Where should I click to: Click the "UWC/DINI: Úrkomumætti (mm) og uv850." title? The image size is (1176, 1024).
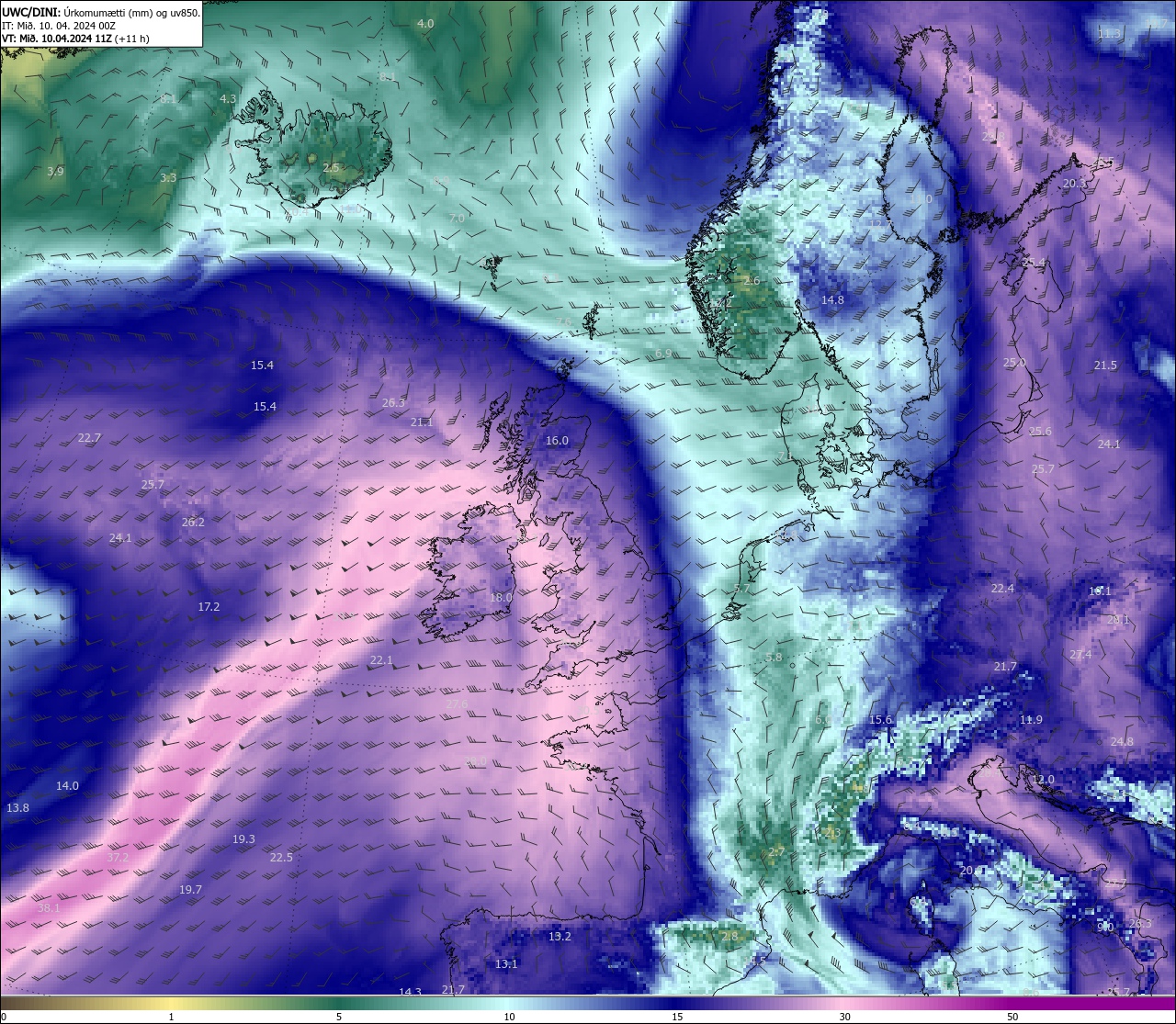pyautogui.click(x=101, y=13)
